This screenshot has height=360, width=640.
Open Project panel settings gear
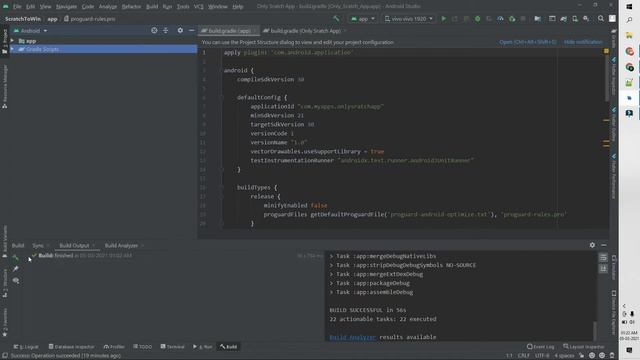(180, 31)
